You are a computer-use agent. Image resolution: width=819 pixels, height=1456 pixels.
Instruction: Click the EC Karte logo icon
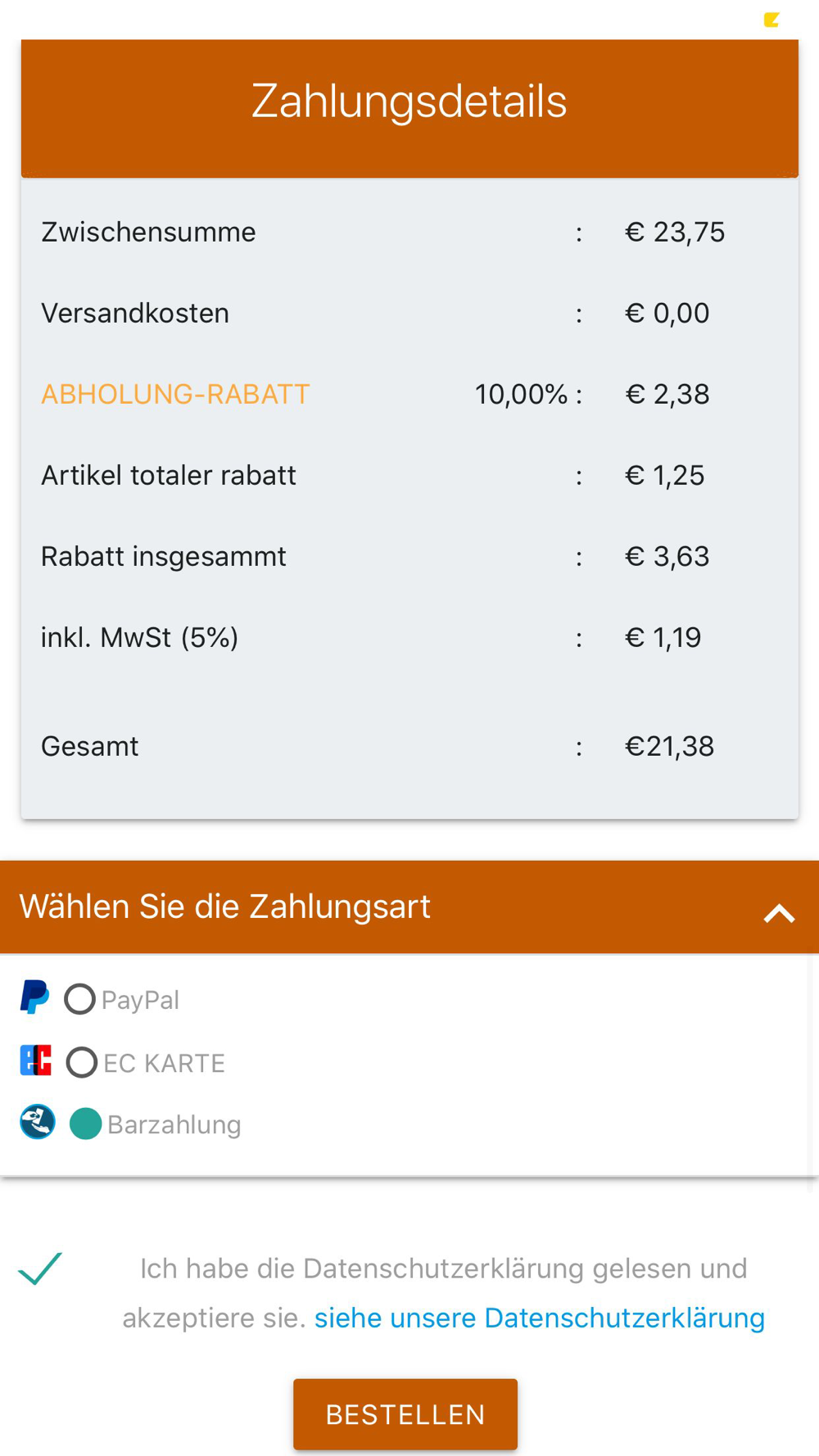(x=36, y=1060)
